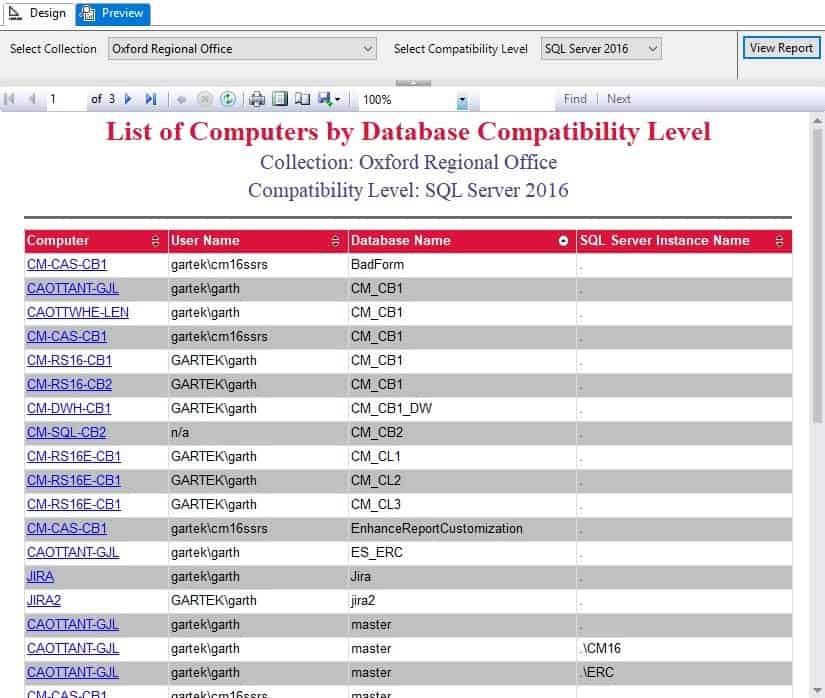This screenshot has width=825, height=698.
Task: Select the CM_CB1_DW database name cell
Action: [462, 409]
